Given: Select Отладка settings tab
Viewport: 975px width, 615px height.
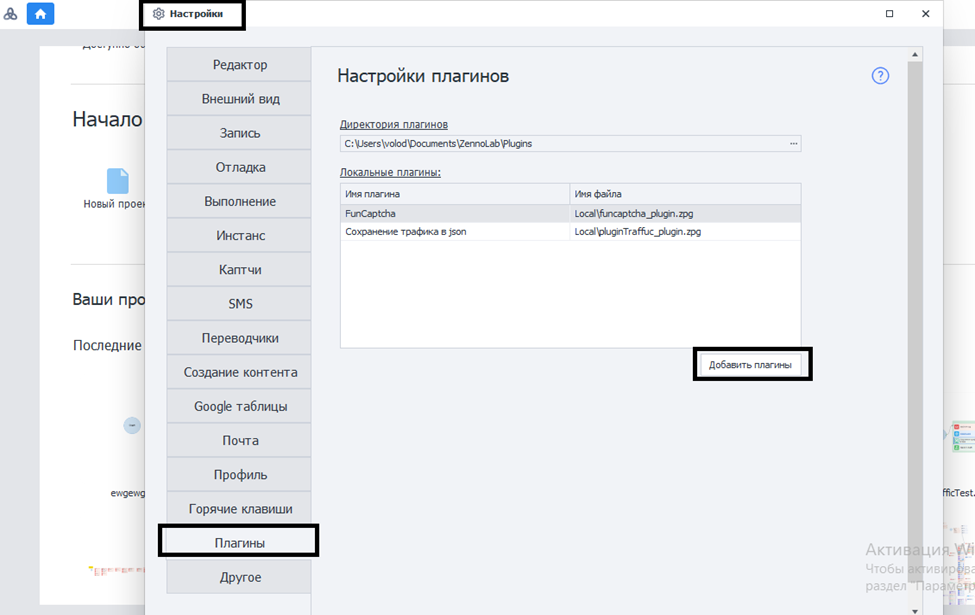Looking at the screenshot, I should [239, 167].
